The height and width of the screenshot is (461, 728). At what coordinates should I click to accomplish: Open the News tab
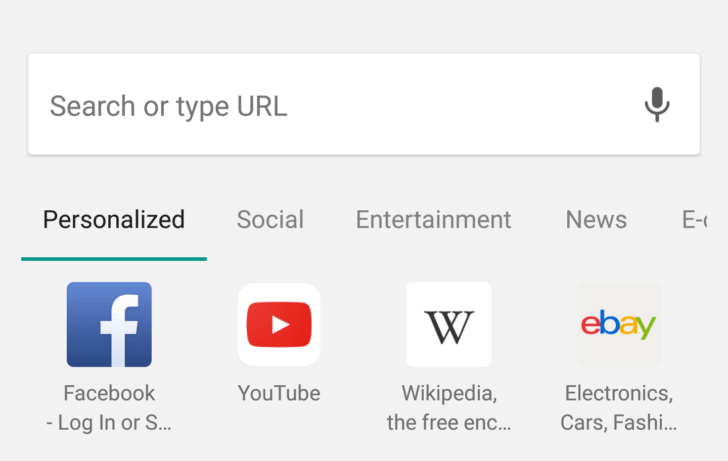596,220
